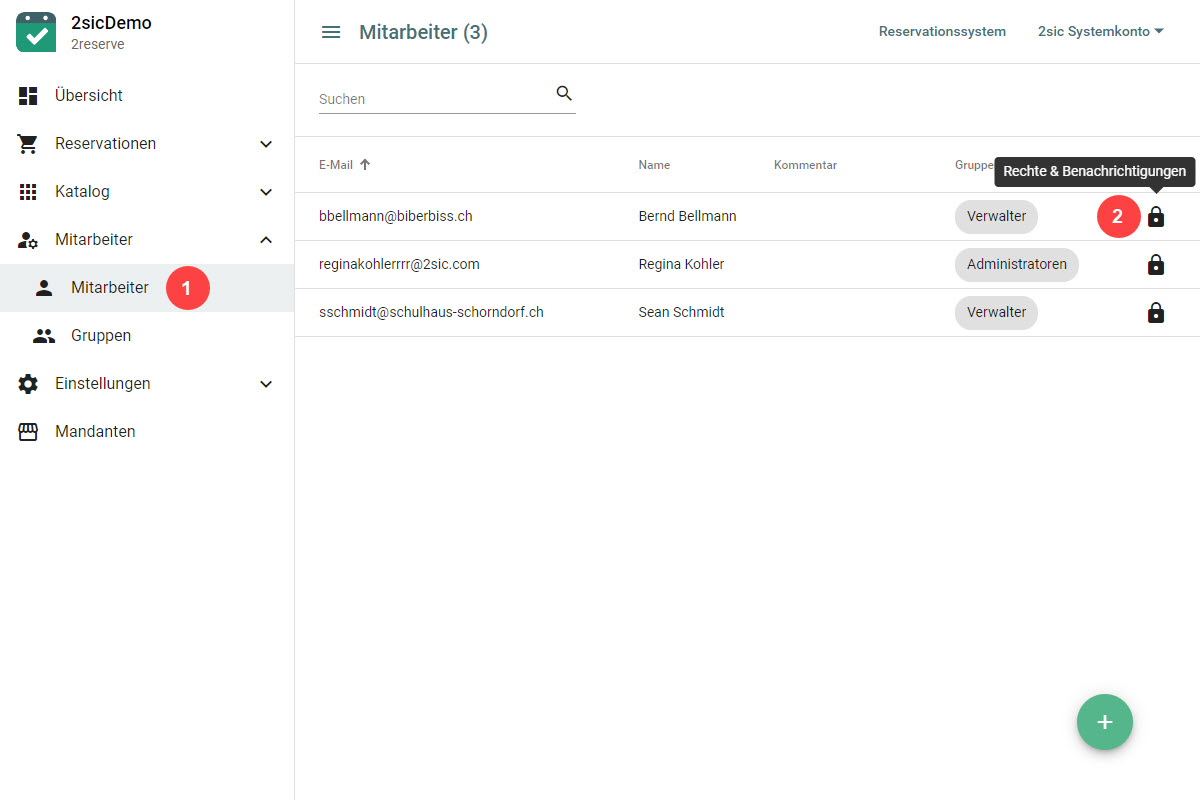Screen dimensions: 1200x800
Task: Click the Administratoren group chip
Action: [x=1016, y=265]
